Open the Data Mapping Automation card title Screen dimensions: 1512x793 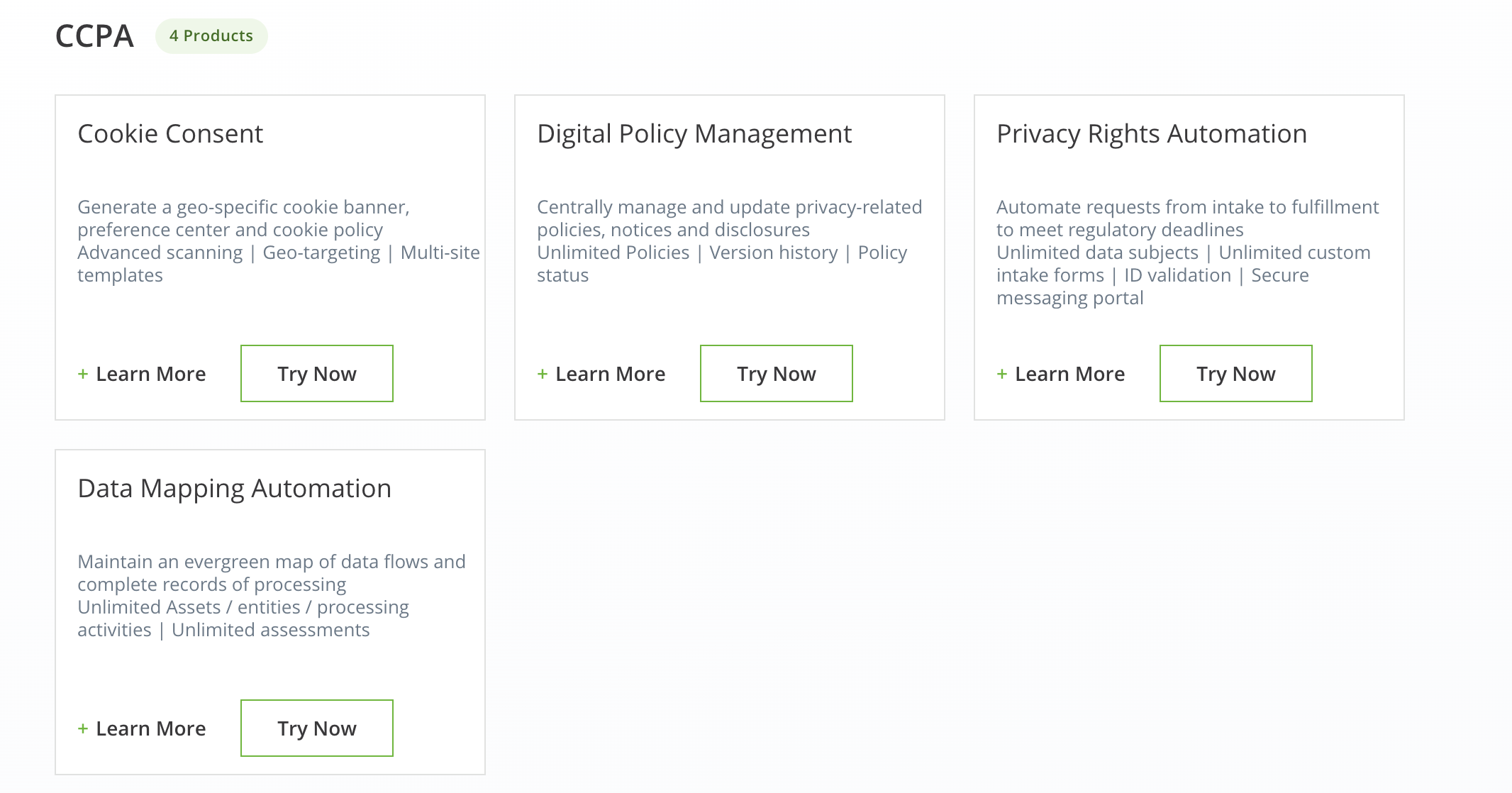[234, 489]
